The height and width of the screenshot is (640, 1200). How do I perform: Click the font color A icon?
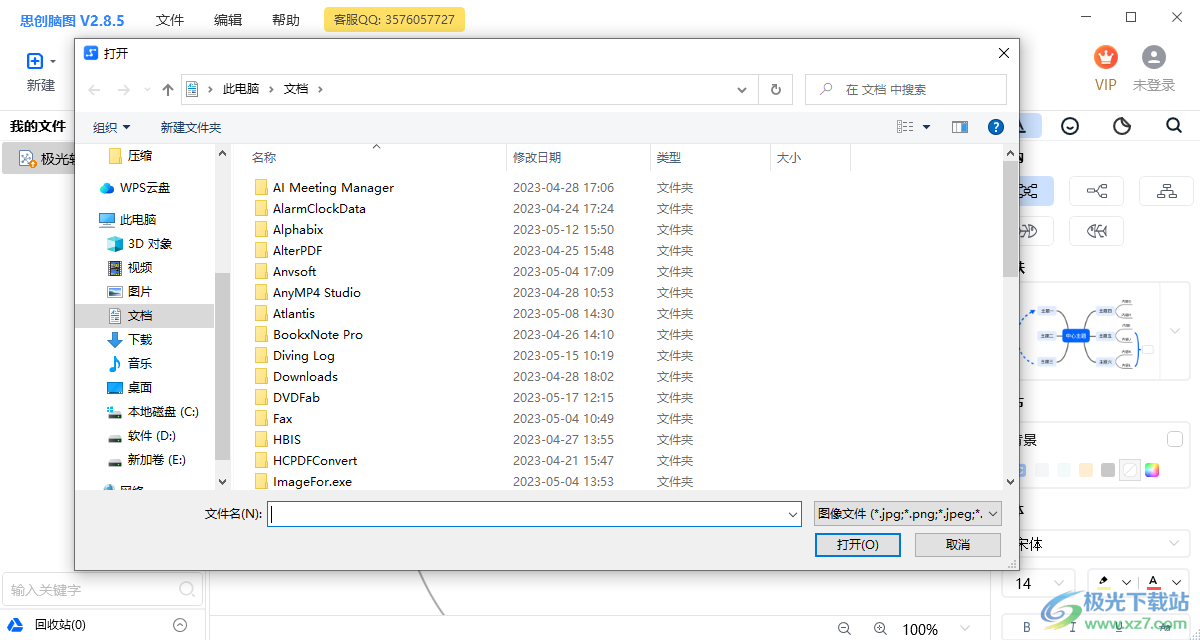pyautogui.click(x=1153, y=581)
